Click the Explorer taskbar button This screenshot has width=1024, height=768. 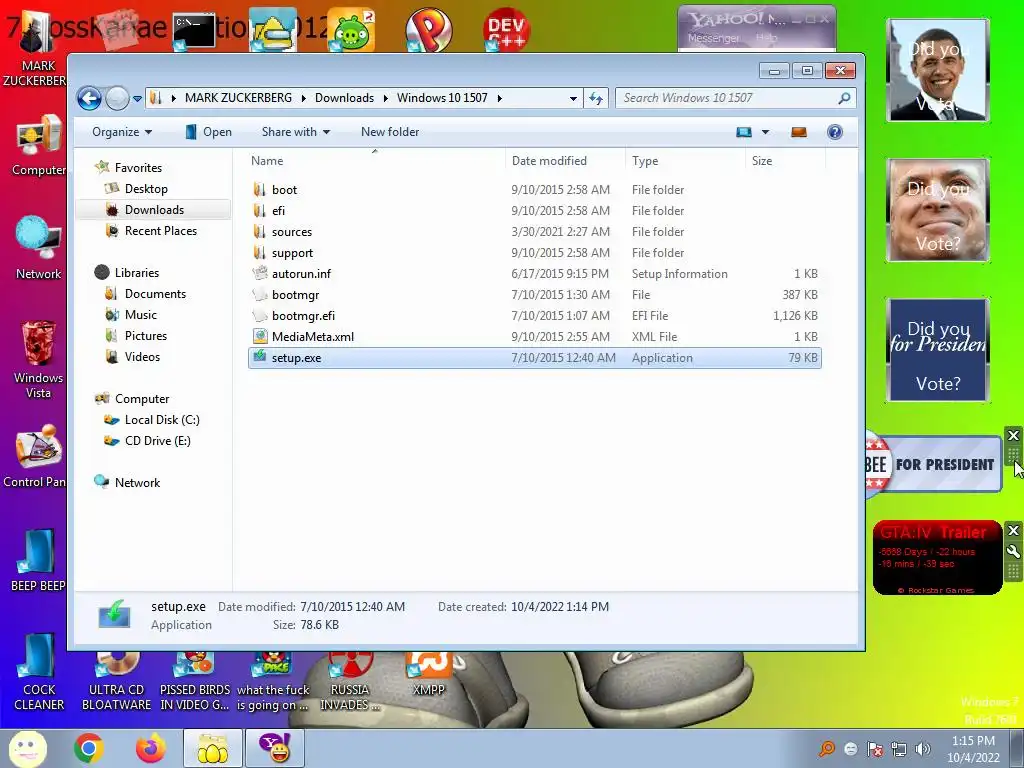click(x=213, y=748)
